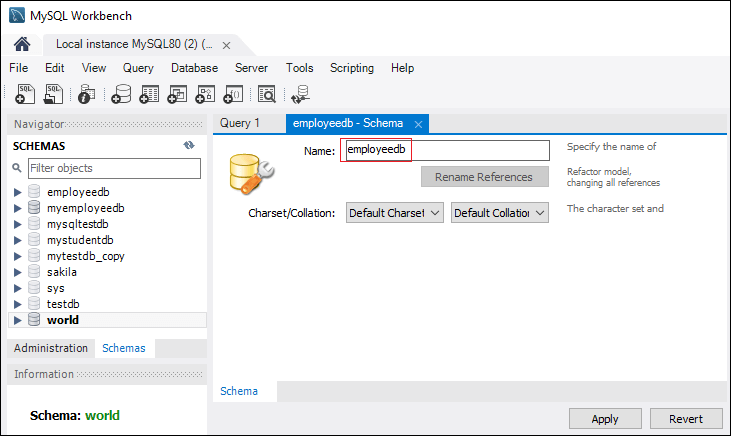731x436 pixels.
Task: Open the Default Charset dropdown
Action: tap(394, 213)
